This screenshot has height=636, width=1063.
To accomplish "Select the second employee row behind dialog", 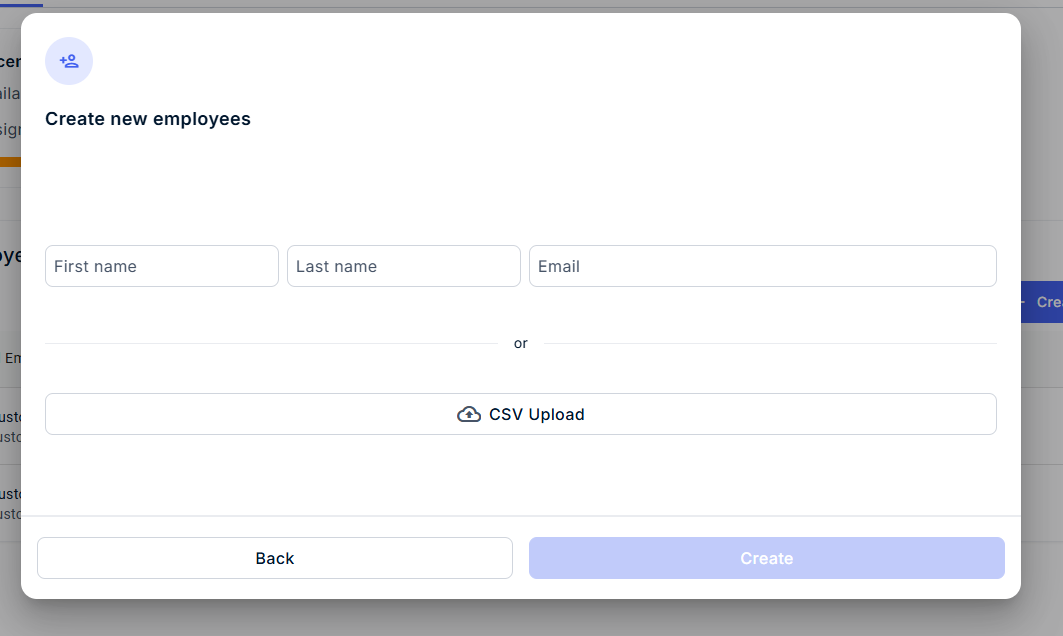I will pos(10,503).
